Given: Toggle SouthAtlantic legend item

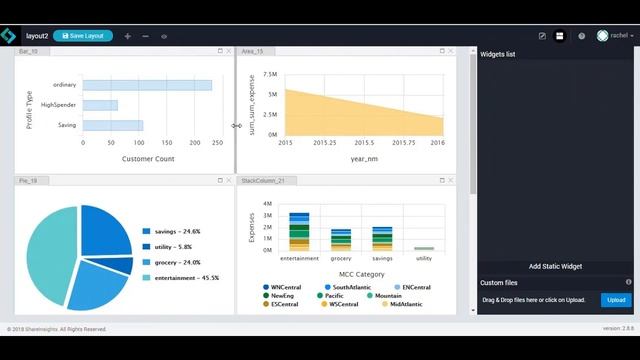Looking at the screenshot, I should click(x=348, y=287).
